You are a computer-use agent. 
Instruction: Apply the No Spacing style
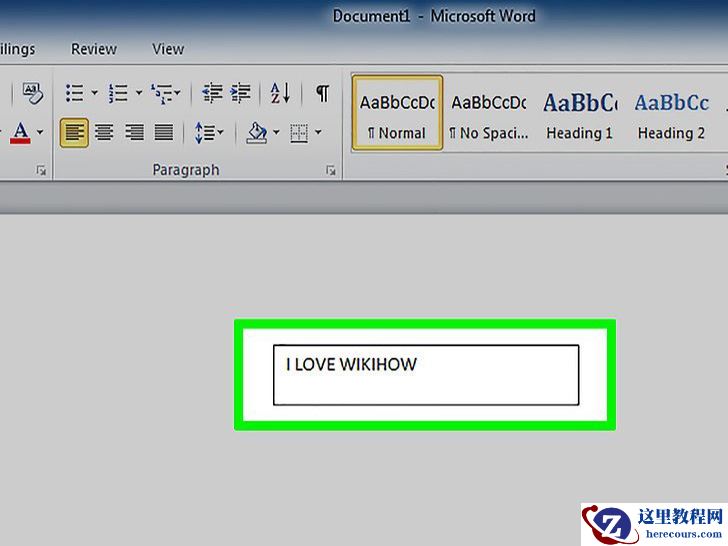point(489,113)
